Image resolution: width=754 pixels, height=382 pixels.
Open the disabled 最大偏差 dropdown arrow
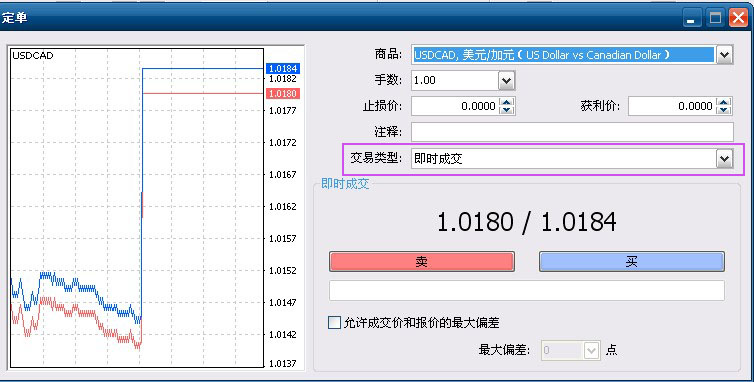(x=591, y=350)
